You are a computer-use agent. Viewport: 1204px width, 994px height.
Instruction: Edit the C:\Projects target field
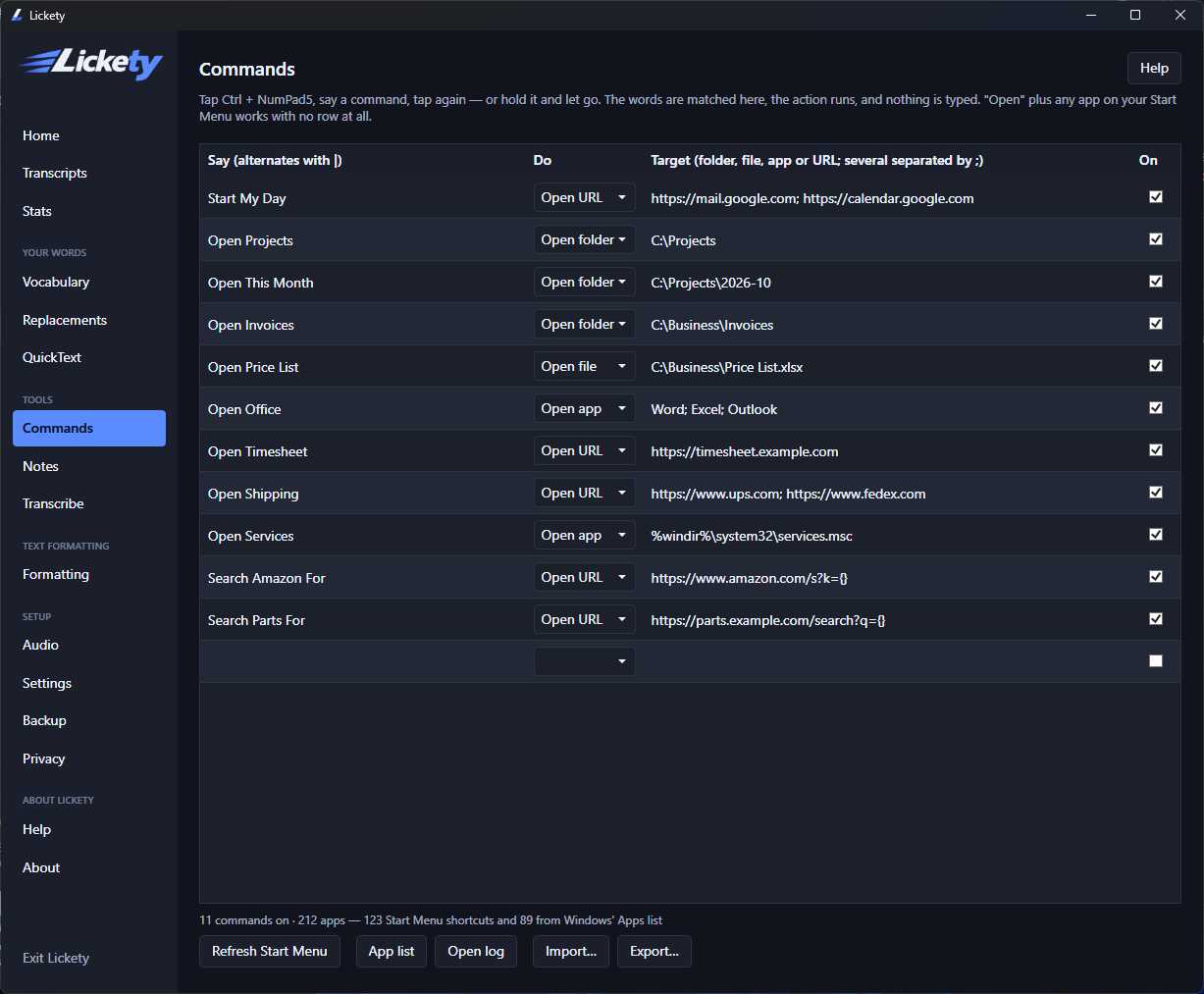tap(888, 240)
